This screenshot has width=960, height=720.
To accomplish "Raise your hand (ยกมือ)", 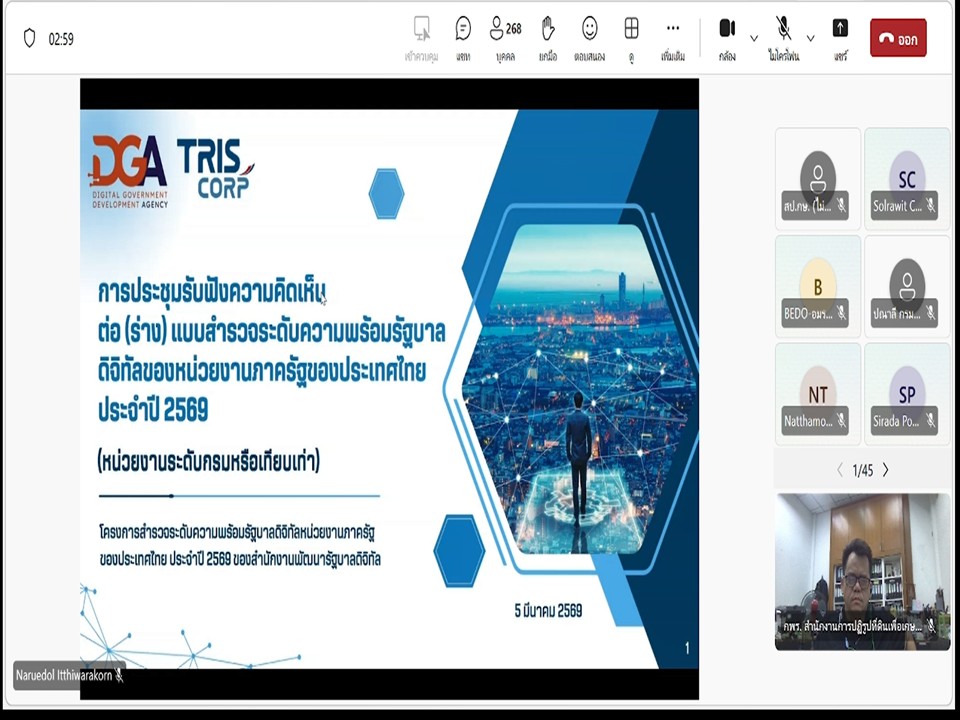I will (547, 28).
